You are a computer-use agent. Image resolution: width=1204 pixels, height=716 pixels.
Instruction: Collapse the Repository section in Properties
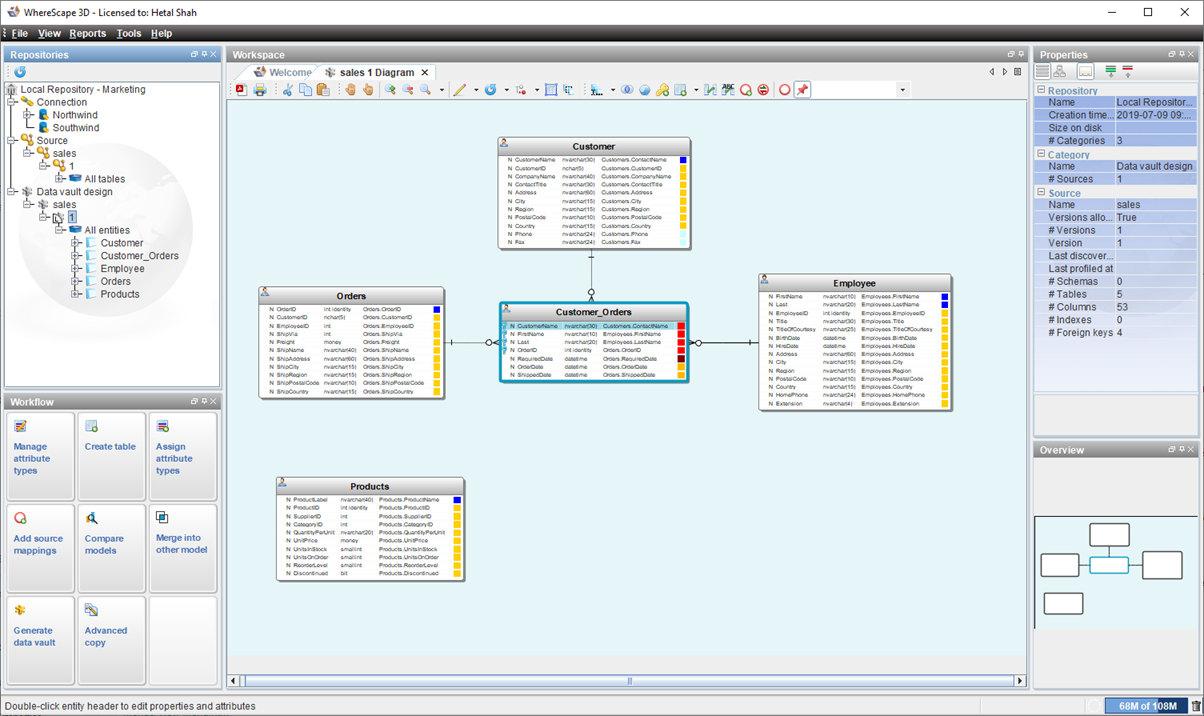pos(1041,91)
